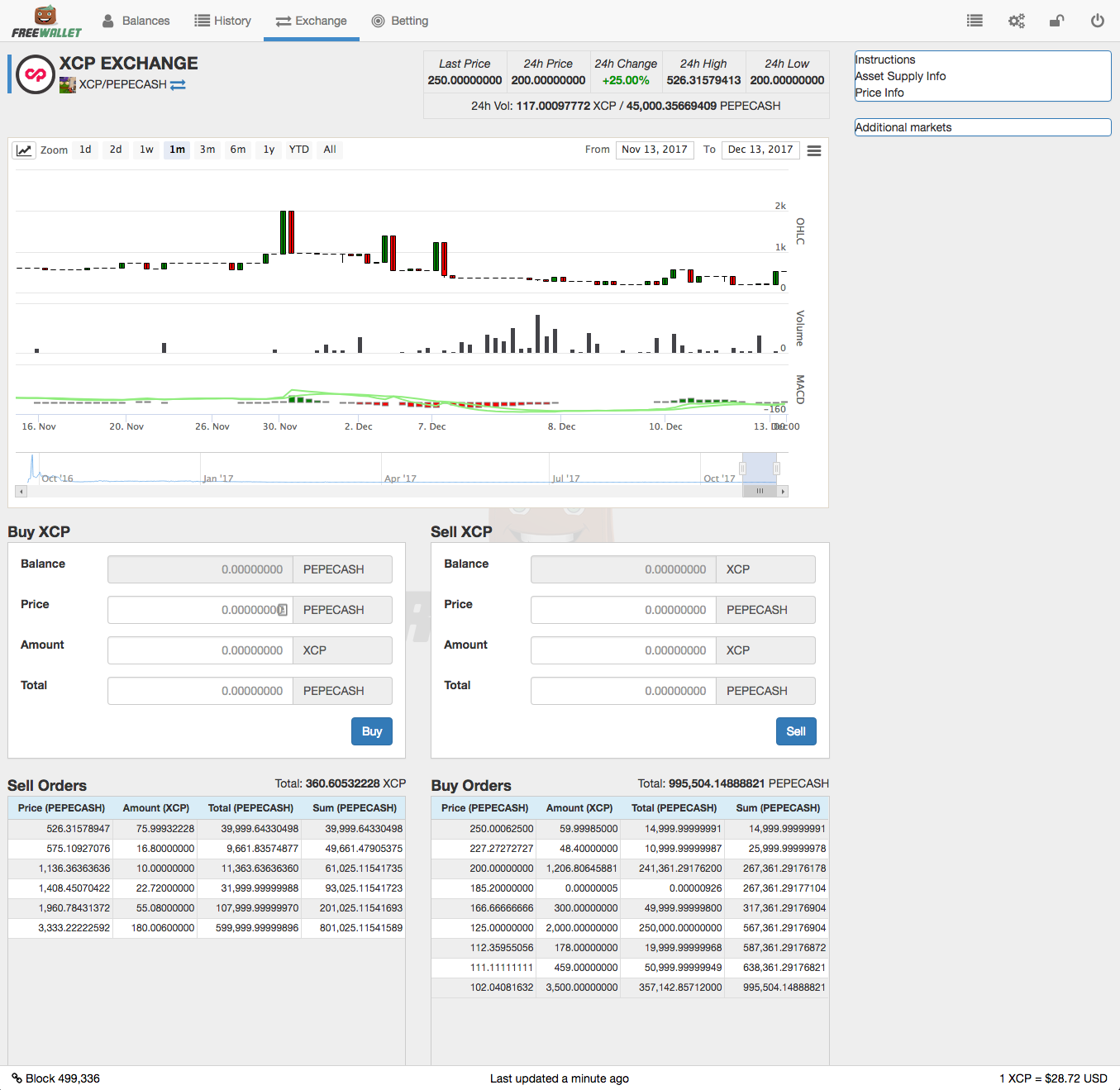Select sell order priced 526.31578947
Image resolution: width=1120 pixels, height=1090 pixels.
pos(207,829)
